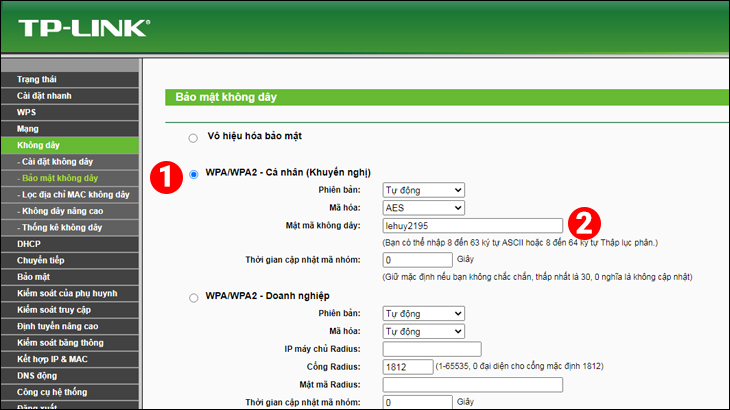Open Kiểm soát của phụ huynh menu

70,293
